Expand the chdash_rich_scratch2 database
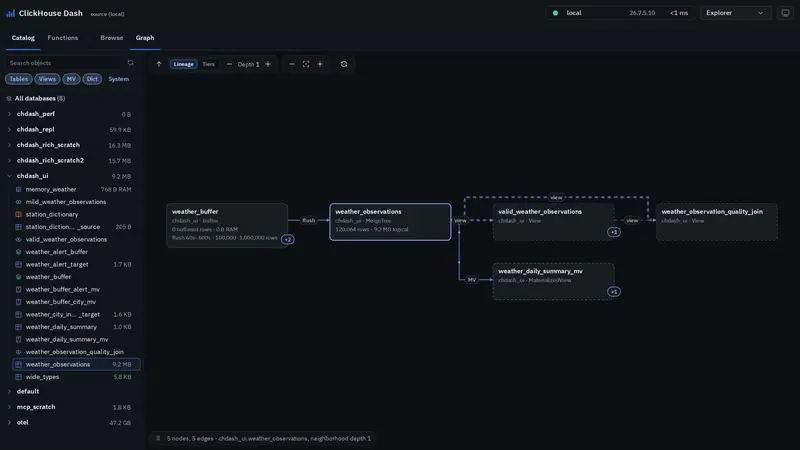 click(9, 160)
